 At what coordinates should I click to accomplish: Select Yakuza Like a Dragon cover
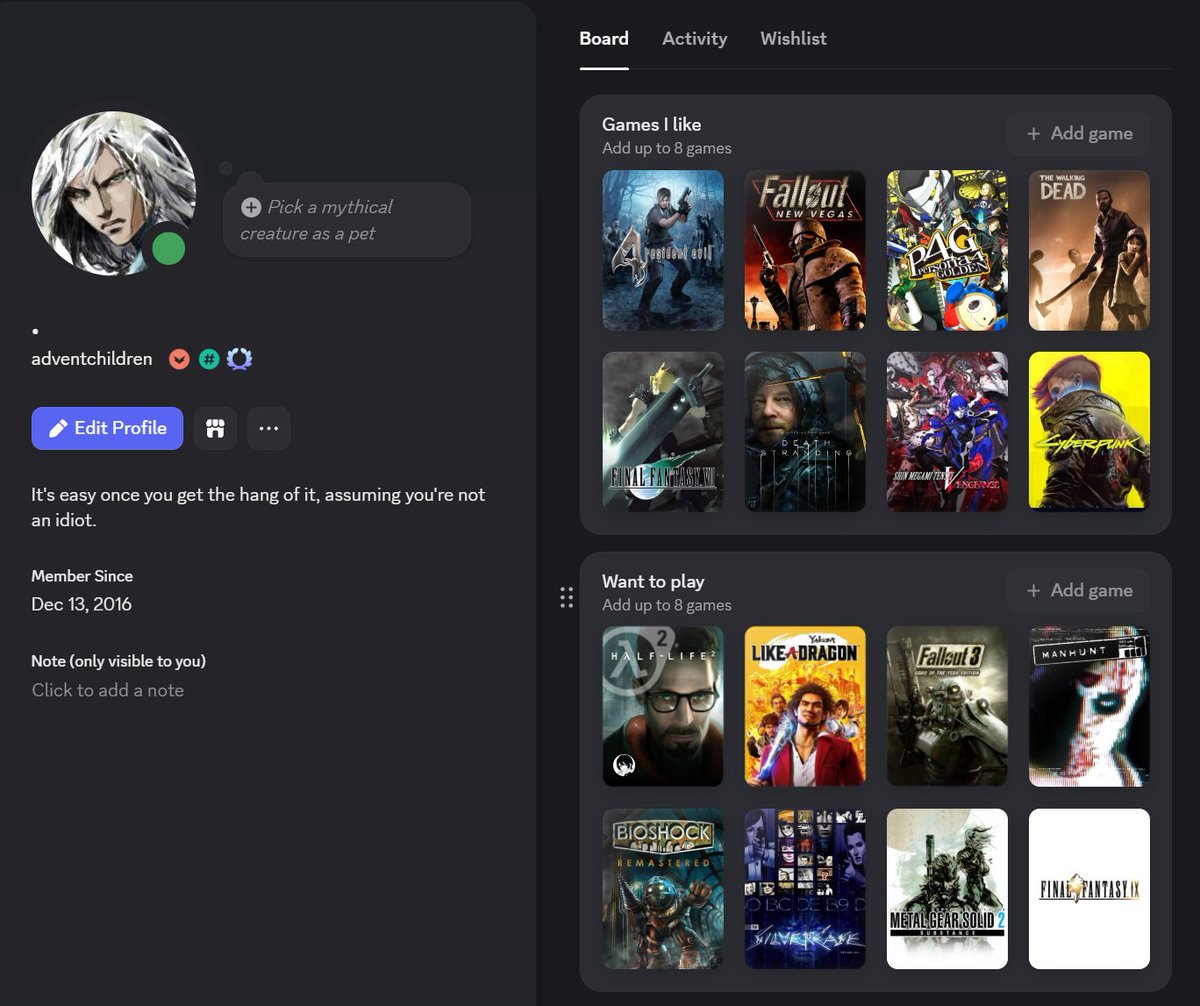pyautogui.click(x=805, y=707)
